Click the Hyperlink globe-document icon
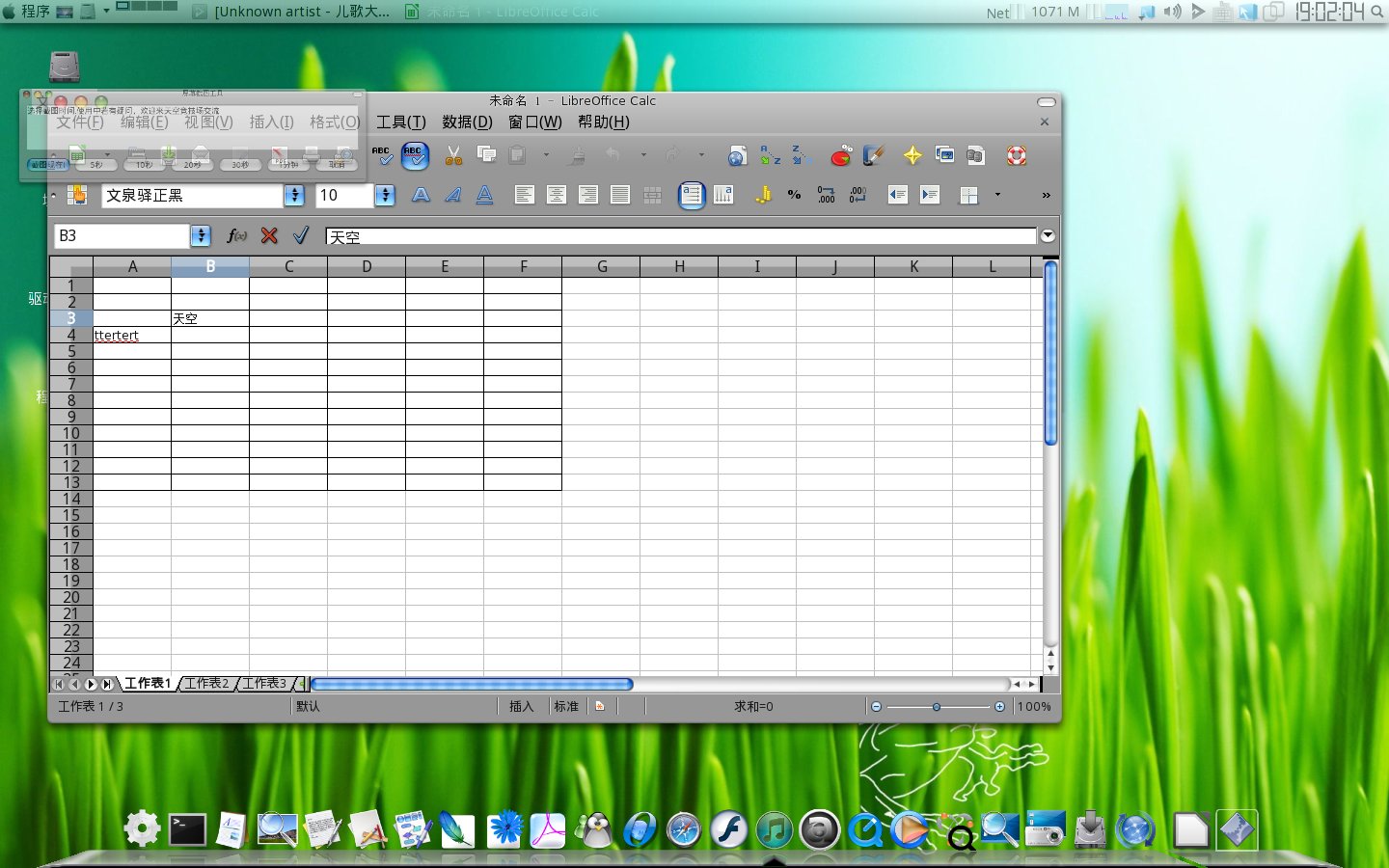This screenshot has height=868, width=1389. click(737, 155)
